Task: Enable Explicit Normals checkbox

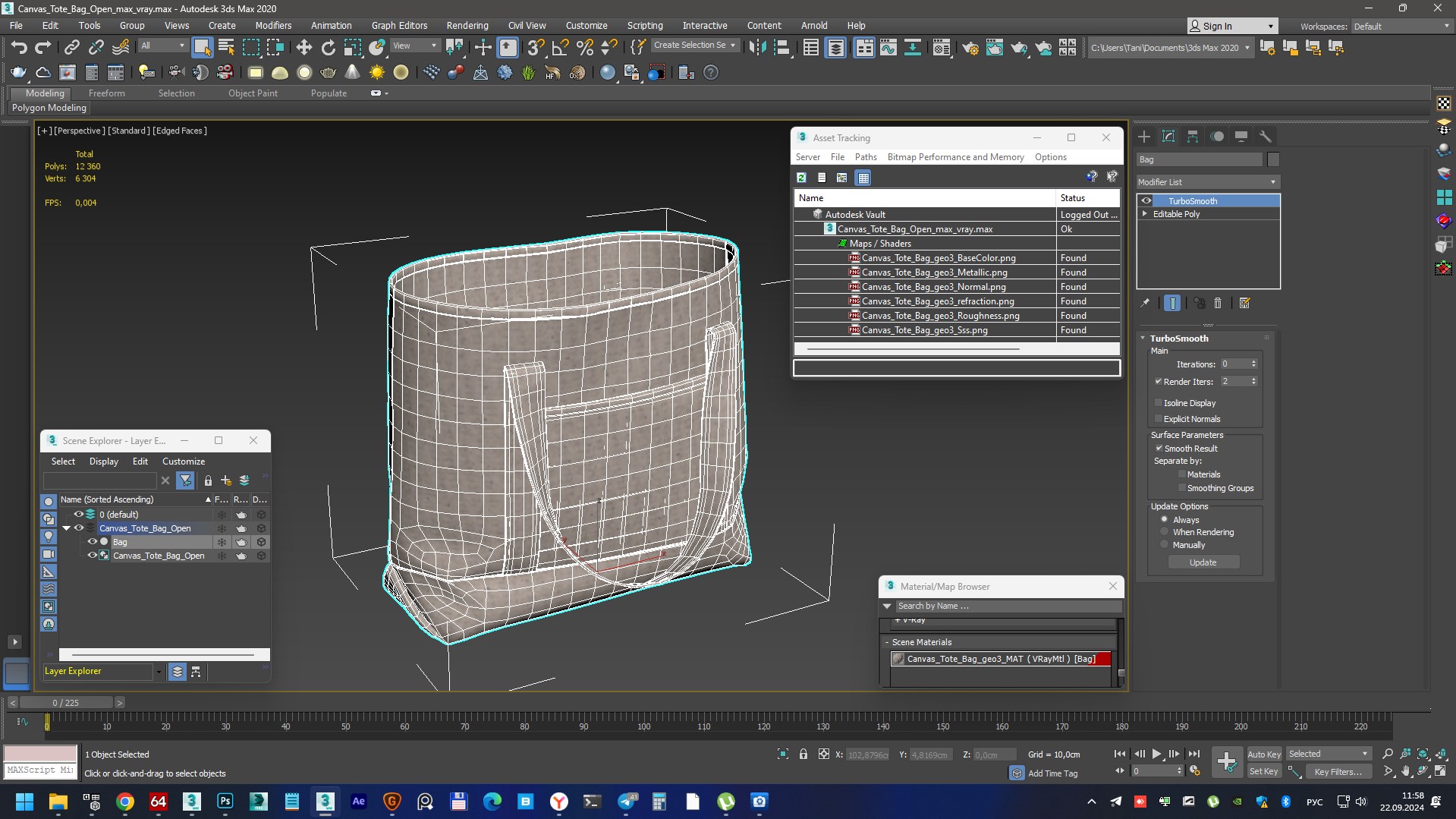Action: [1159, 419]
